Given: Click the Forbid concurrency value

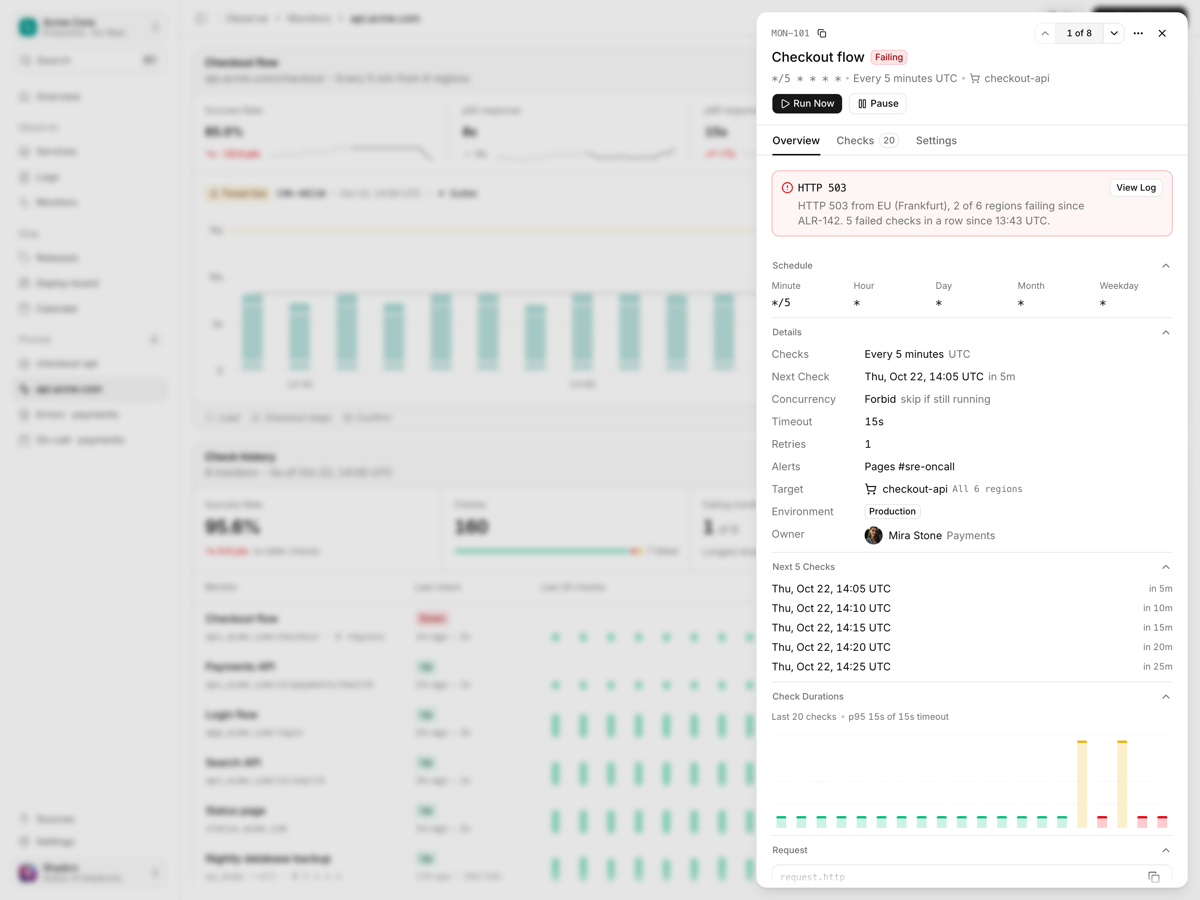Looking at the screenshot, I should 880,399.
